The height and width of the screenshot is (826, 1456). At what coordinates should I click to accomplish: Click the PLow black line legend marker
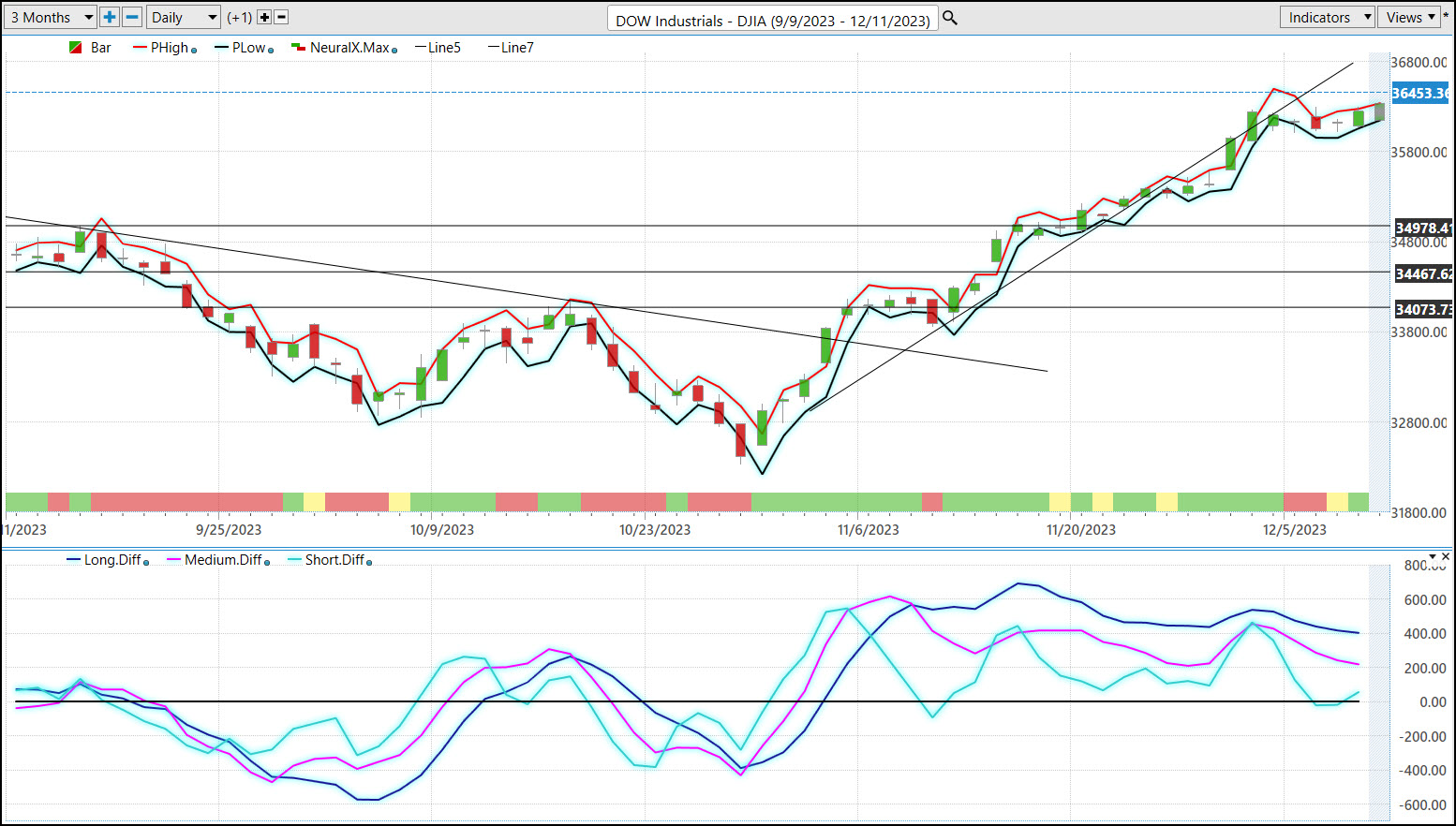pos(222,48)
